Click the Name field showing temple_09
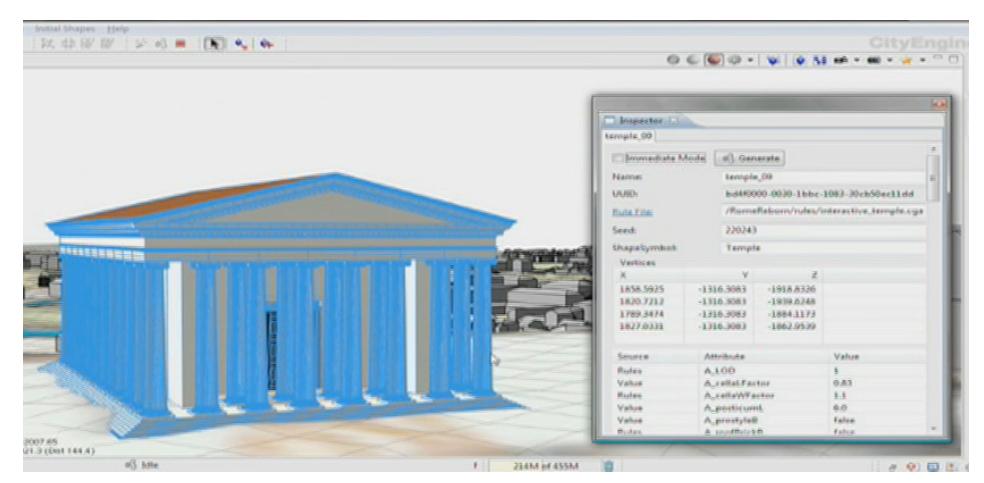The width and height of the screenshot is (984, 483). pos(822,178)
